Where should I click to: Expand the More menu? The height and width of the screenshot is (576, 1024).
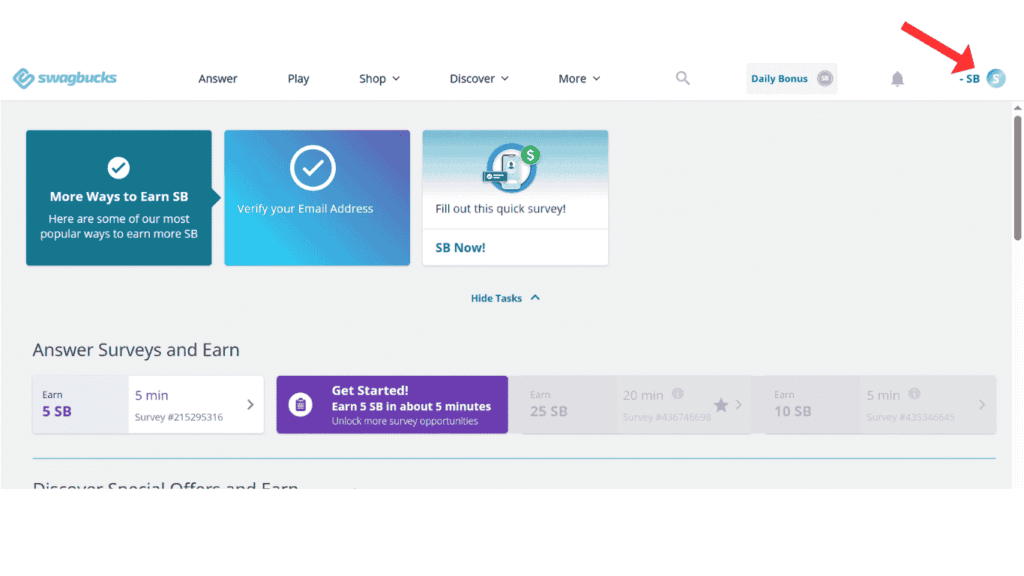click(x=579, y=78)
